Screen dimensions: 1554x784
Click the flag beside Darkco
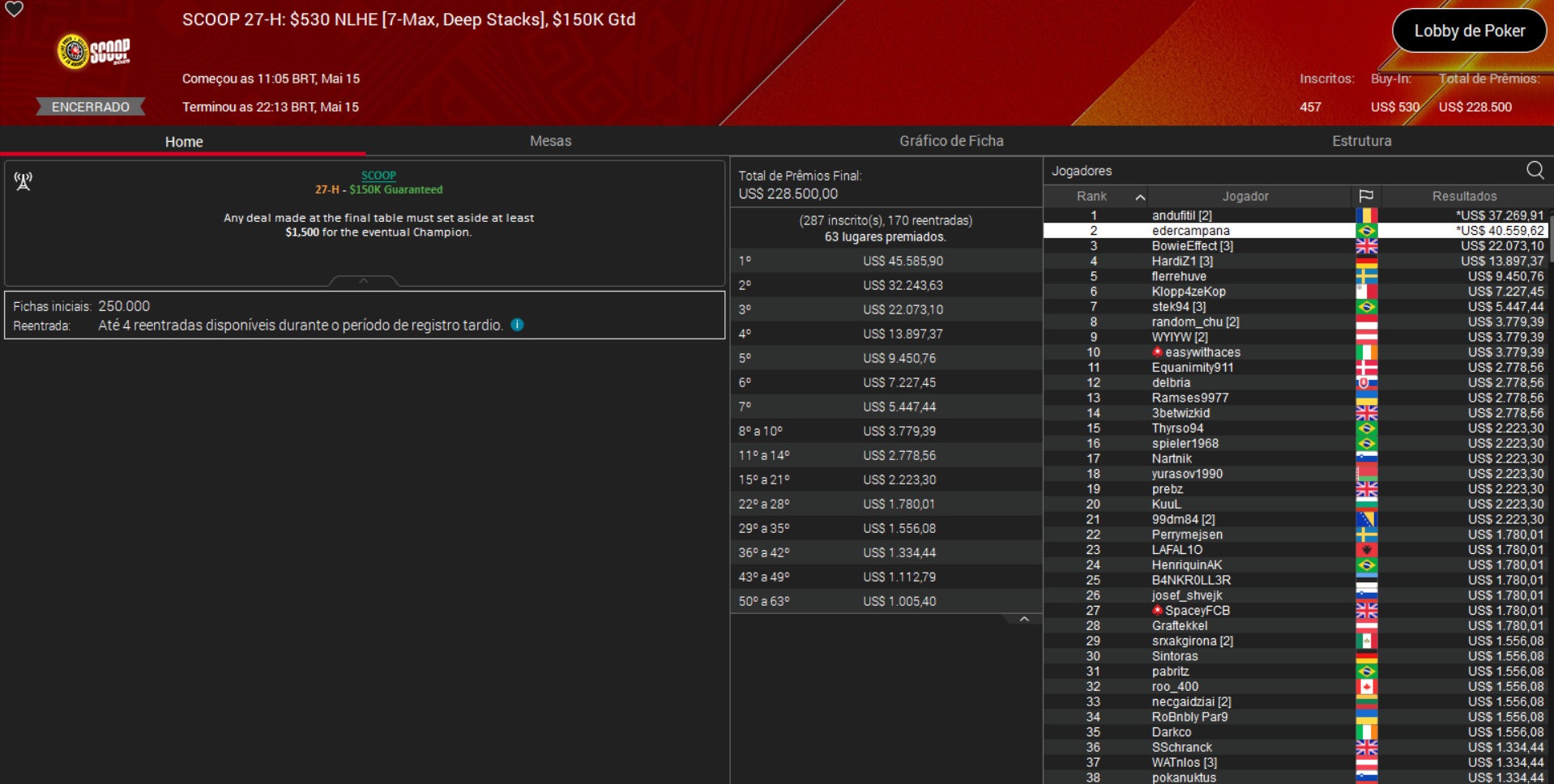pyautogui.click(x=1366, y=732)
